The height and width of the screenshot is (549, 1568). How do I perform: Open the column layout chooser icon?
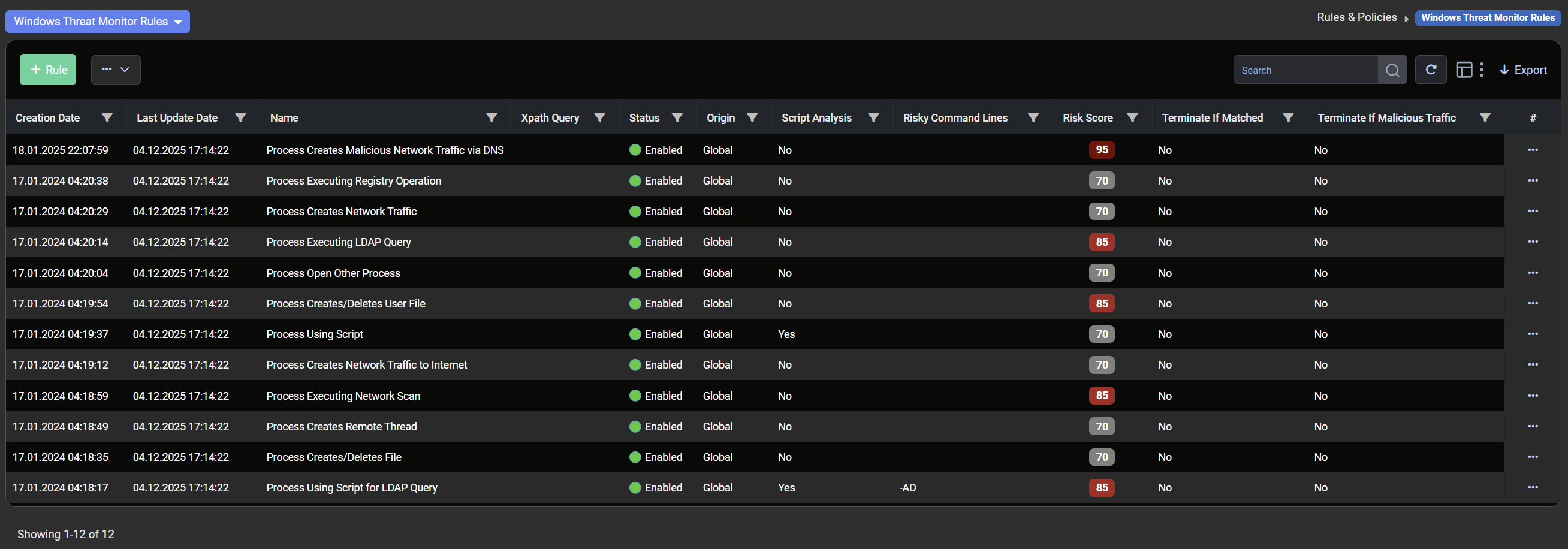coord(1463,70)
